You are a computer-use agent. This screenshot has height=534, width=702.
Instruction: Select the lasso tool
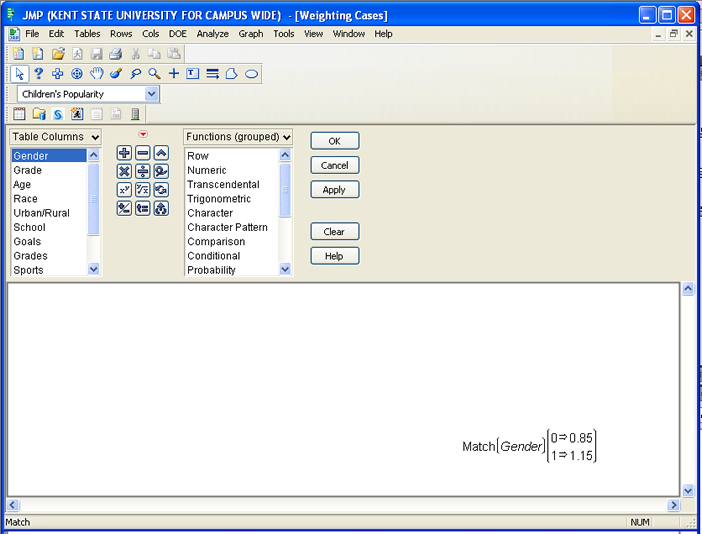pyautogui.click(x=135, y=73)
